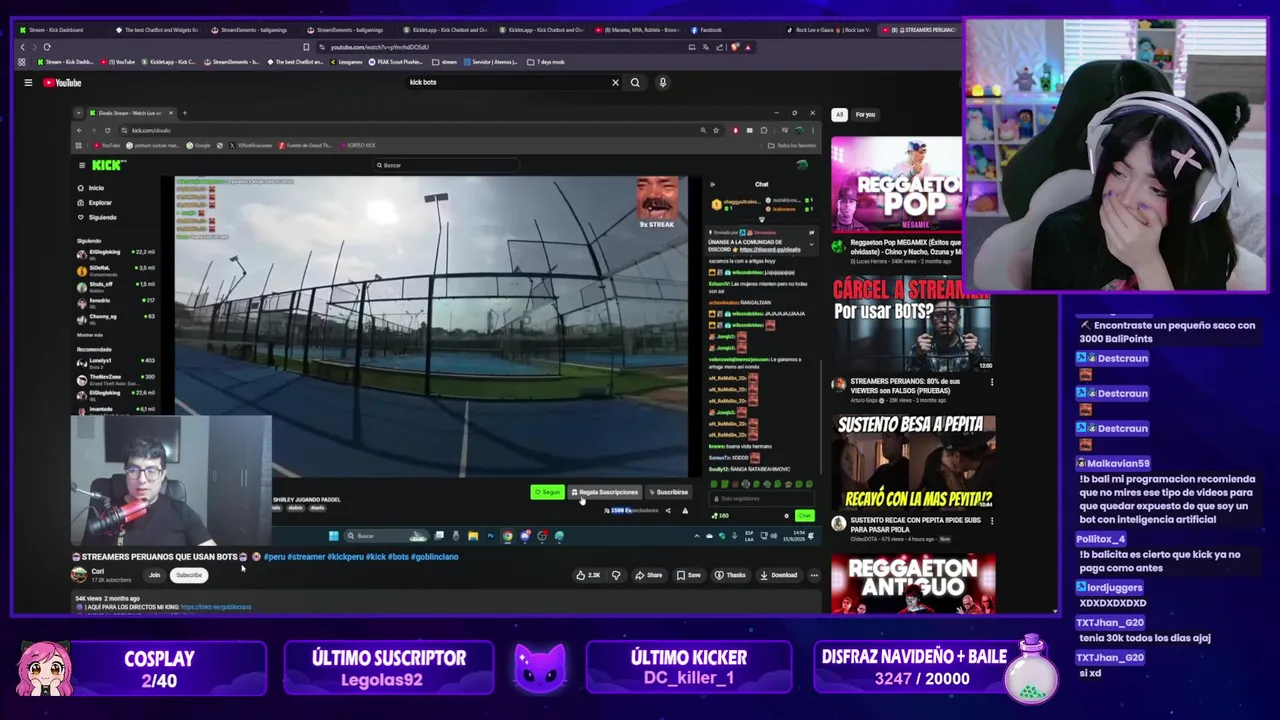Open the '(1) YouTube' bookmark
The image size is (1280, 720).
[120, 62]
